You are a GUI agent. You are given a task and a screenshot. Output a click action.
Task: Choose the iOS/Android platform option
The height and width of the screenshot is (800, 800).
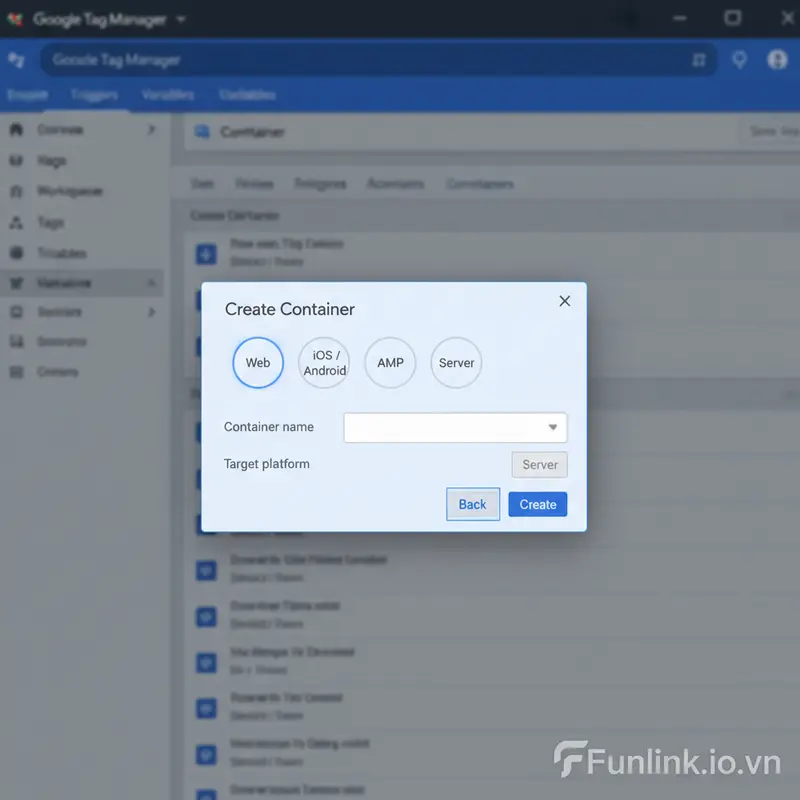coord(324,363)
